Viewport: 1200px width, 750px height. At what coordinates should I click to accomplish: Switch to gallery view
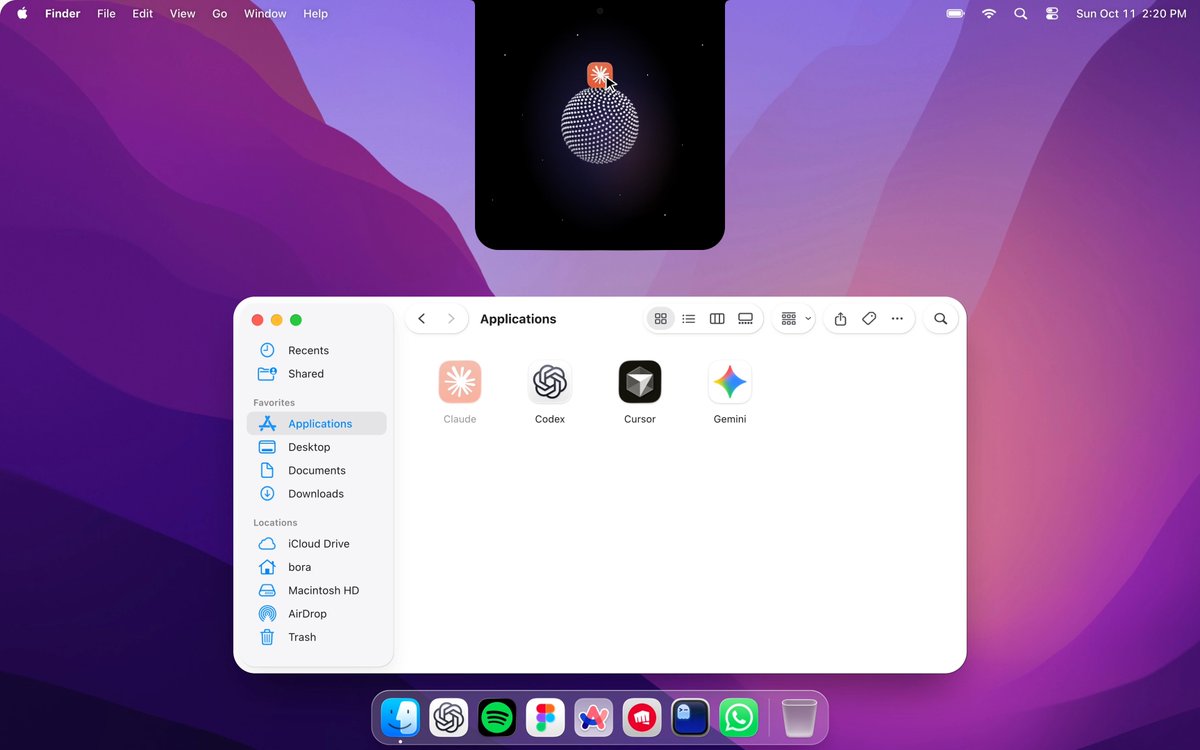pyautogui.click(x=745, y=319)
